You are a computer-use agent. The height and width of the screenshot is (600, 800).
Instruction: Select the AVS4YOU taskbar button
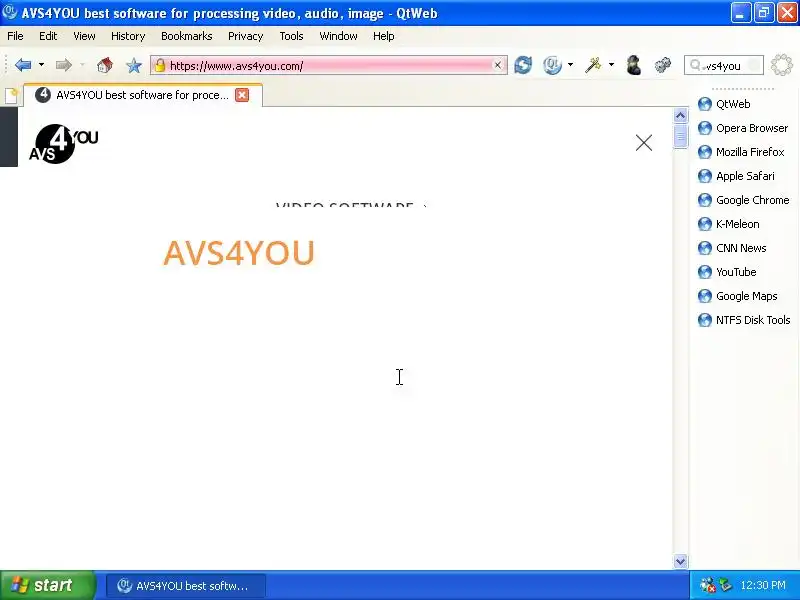(186, 586)
